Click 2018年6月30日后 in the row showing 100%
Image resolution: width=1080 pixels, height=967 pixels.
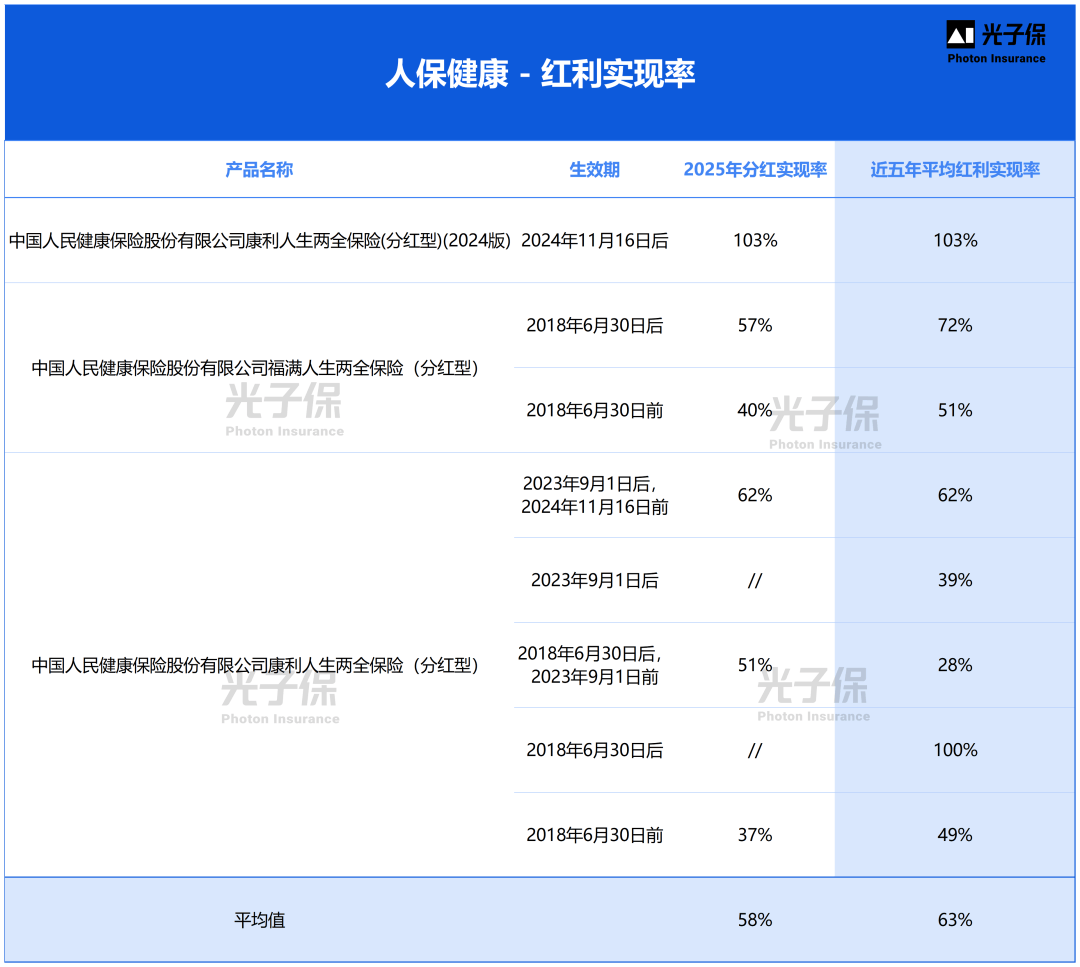click(x=594, y=750)
